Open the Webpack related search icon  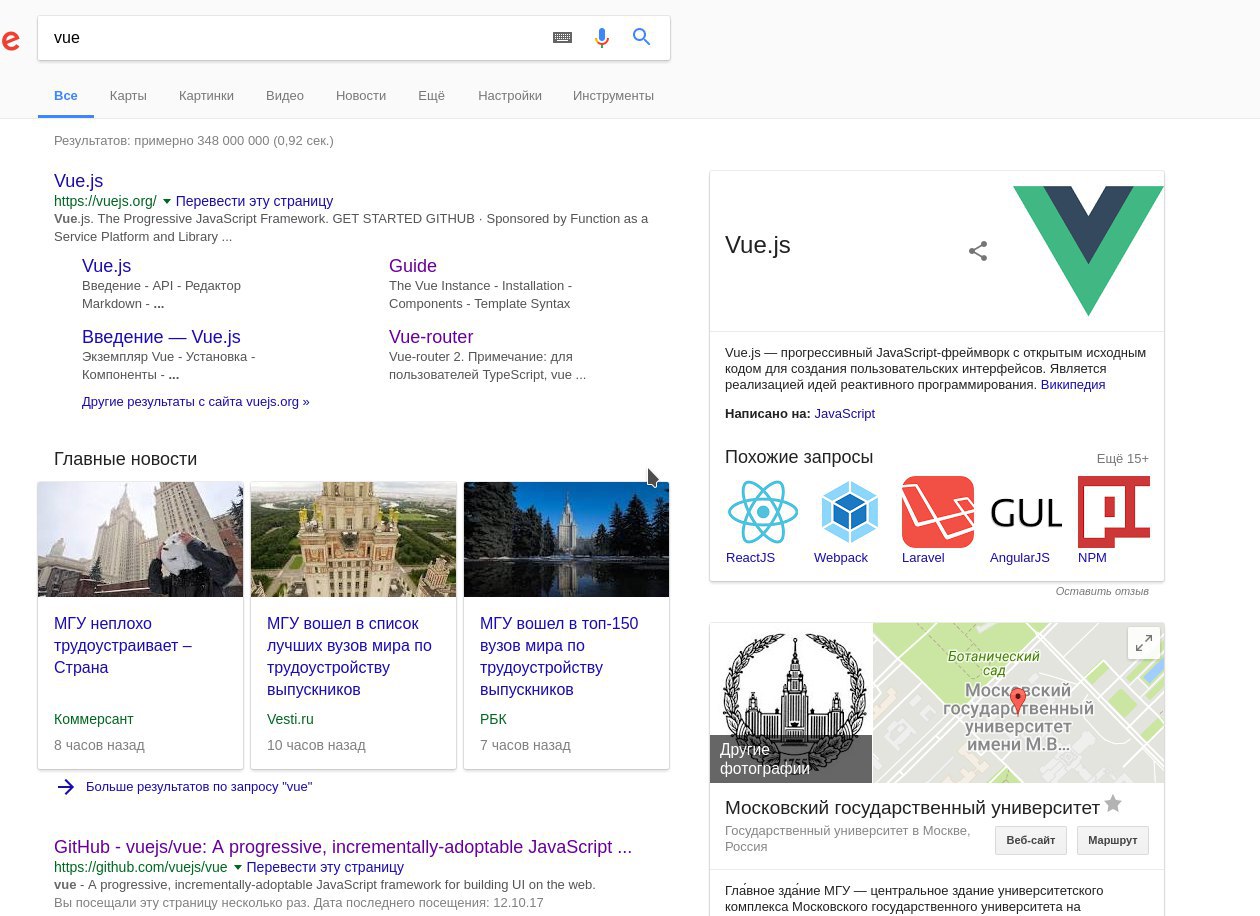point(850,512)
